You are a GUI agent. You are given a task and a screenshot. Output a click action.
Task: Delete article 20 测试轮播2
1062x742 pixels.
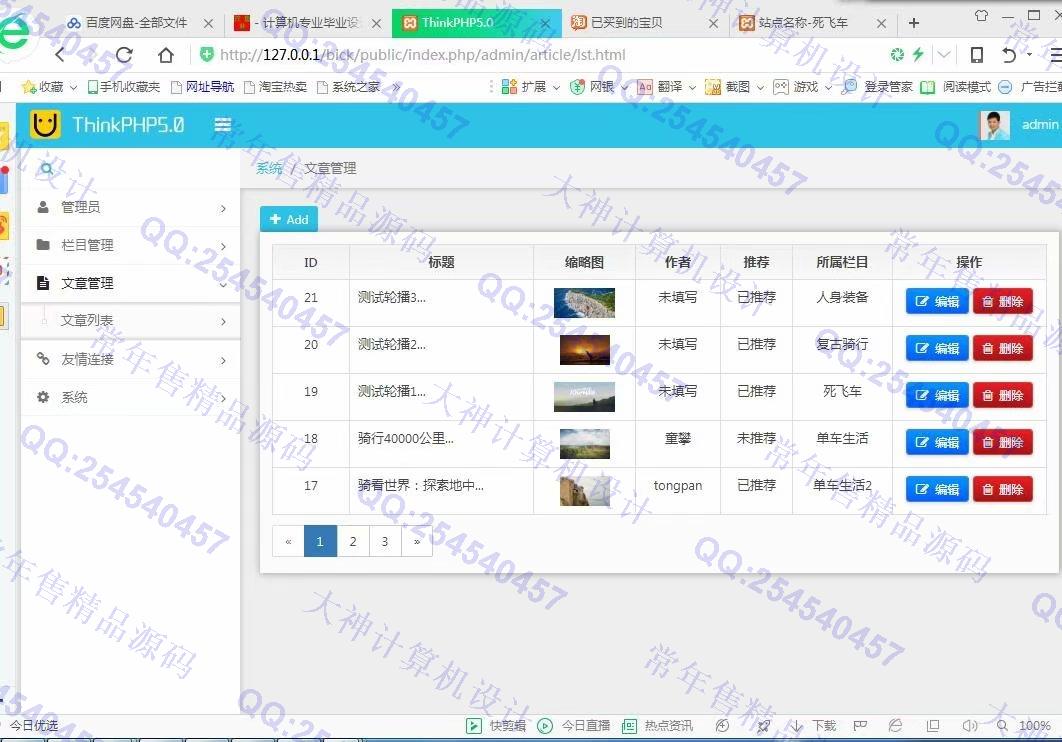coord(1003,349)
